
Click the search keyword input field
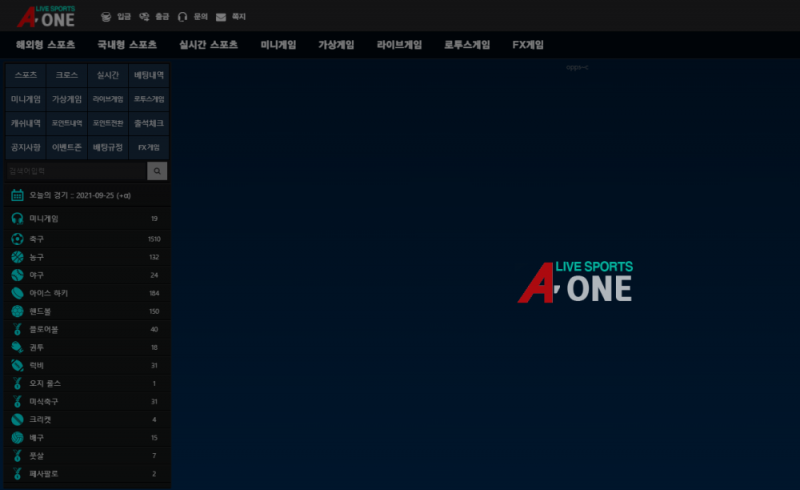point(76,171)
